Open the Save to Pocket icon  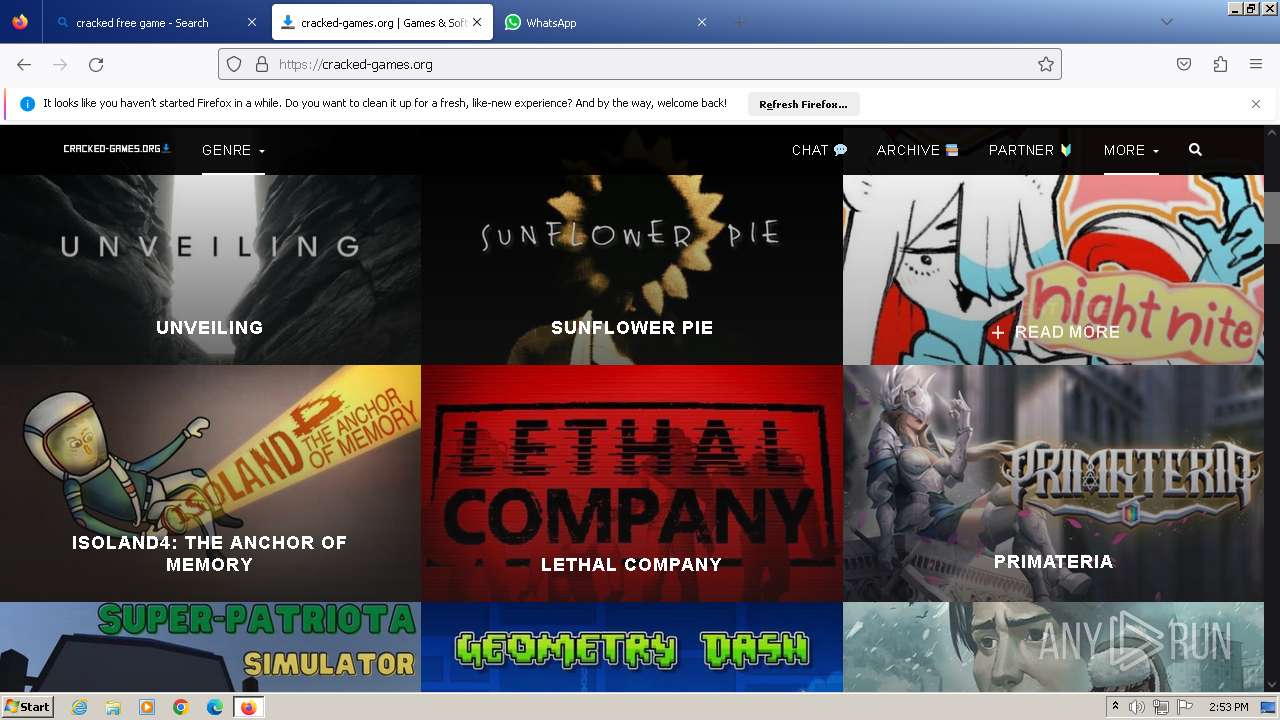click(x=1184, y=64)
